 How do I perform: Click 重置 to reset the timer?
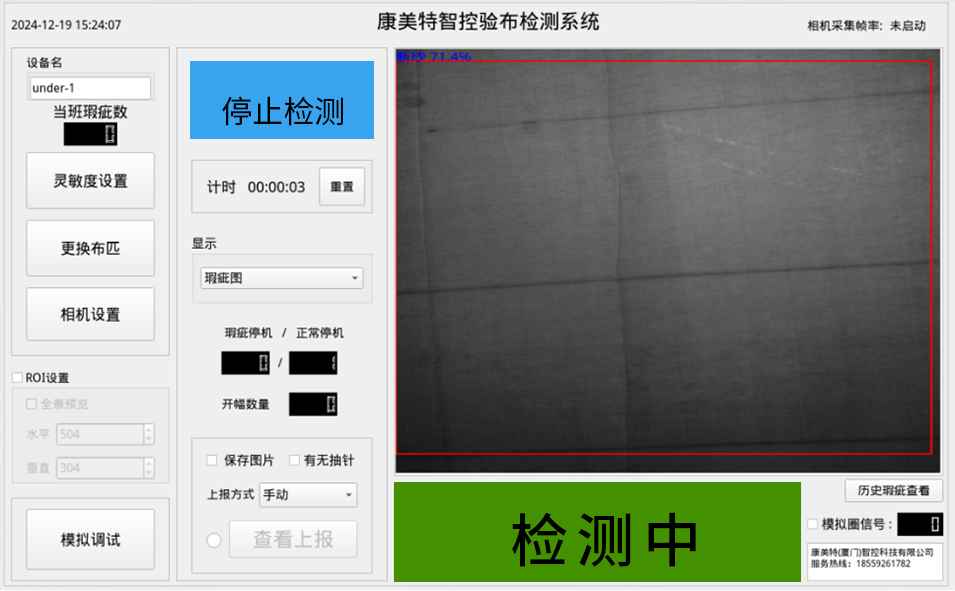(341, 186)
